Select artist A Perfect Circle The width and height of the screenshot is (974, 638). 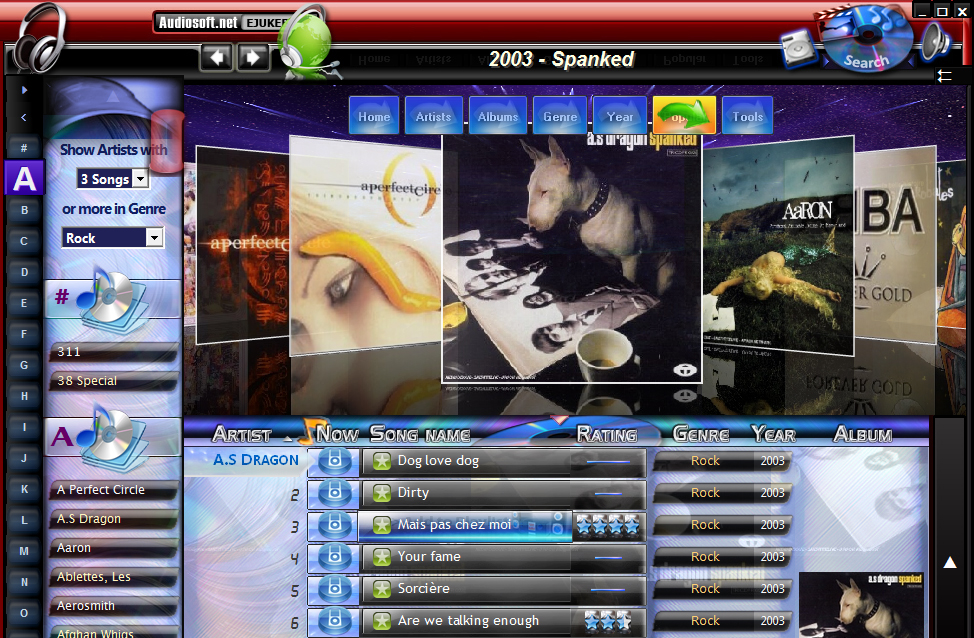tap(114, 490)
